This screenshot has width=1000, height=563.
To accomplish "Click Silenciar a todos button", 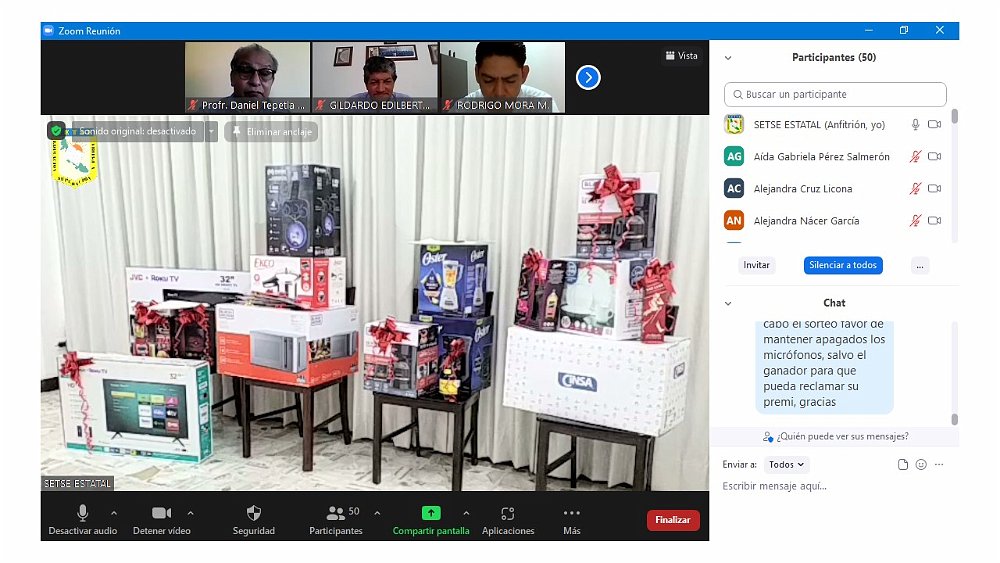I will [x=843, y=265].
